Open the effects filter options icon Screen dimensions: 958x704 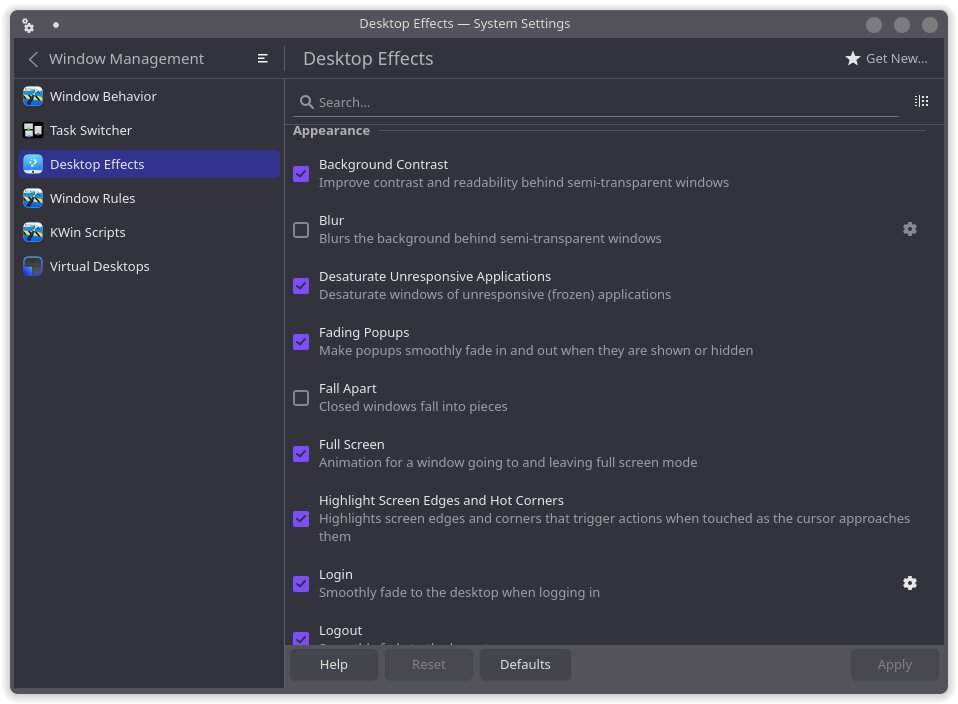pyautogui.click(x=921, y=101)
